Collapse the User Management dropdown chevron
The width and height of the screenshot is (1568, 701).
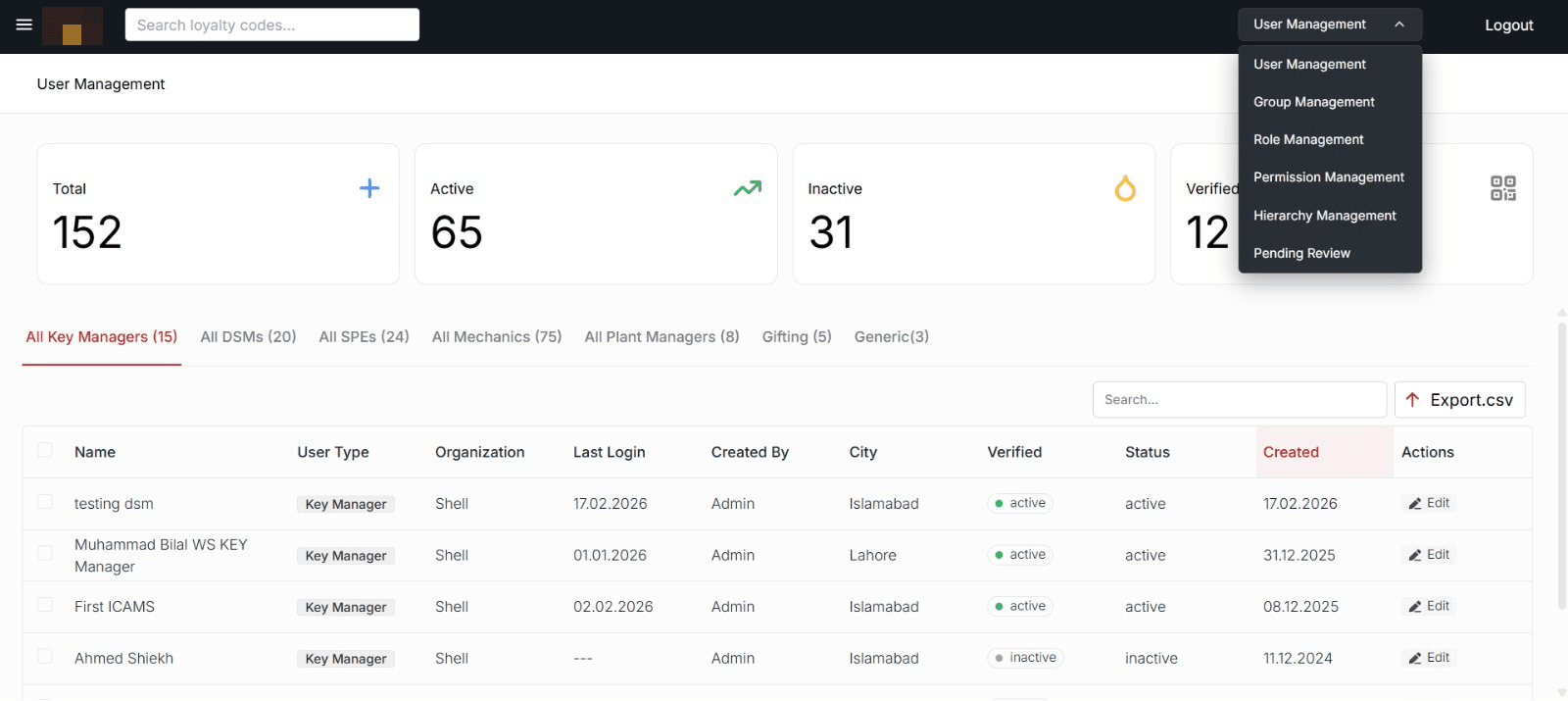1399,25
